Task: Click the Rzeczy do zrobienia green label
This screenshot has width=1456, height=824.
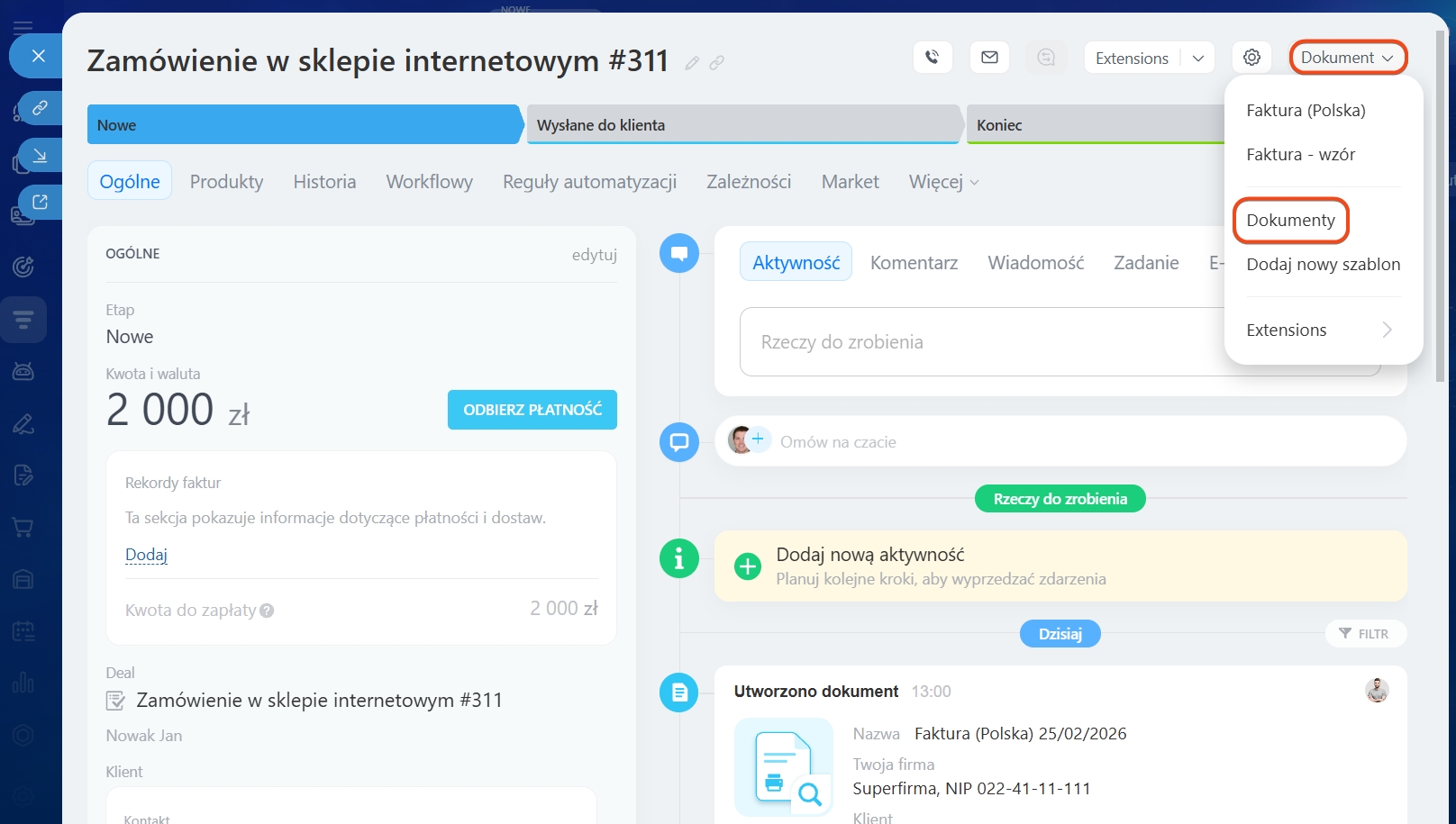Action: 1060,499
